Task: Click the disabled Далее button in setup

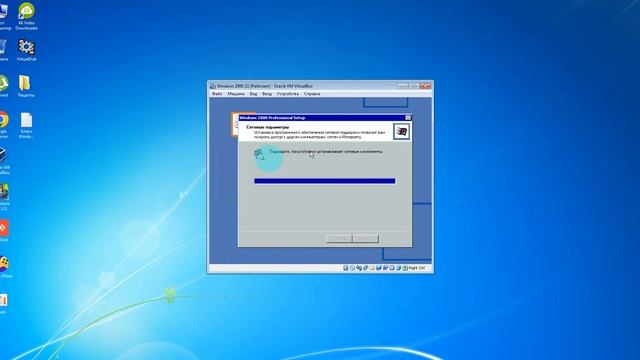Action: [x=365, y=238]
